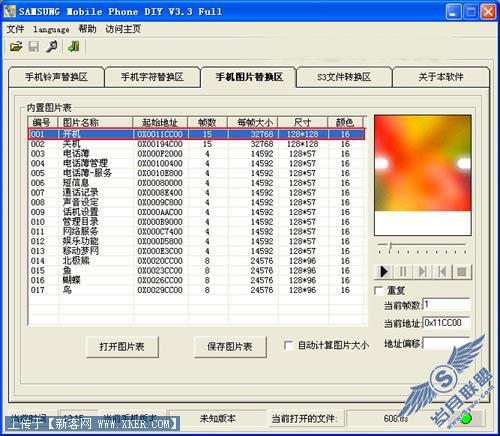The height and width of the screenshot is (436, 500).
Task: Step to previous frame button
Action: pyautogui.click(x=442, y=271)
